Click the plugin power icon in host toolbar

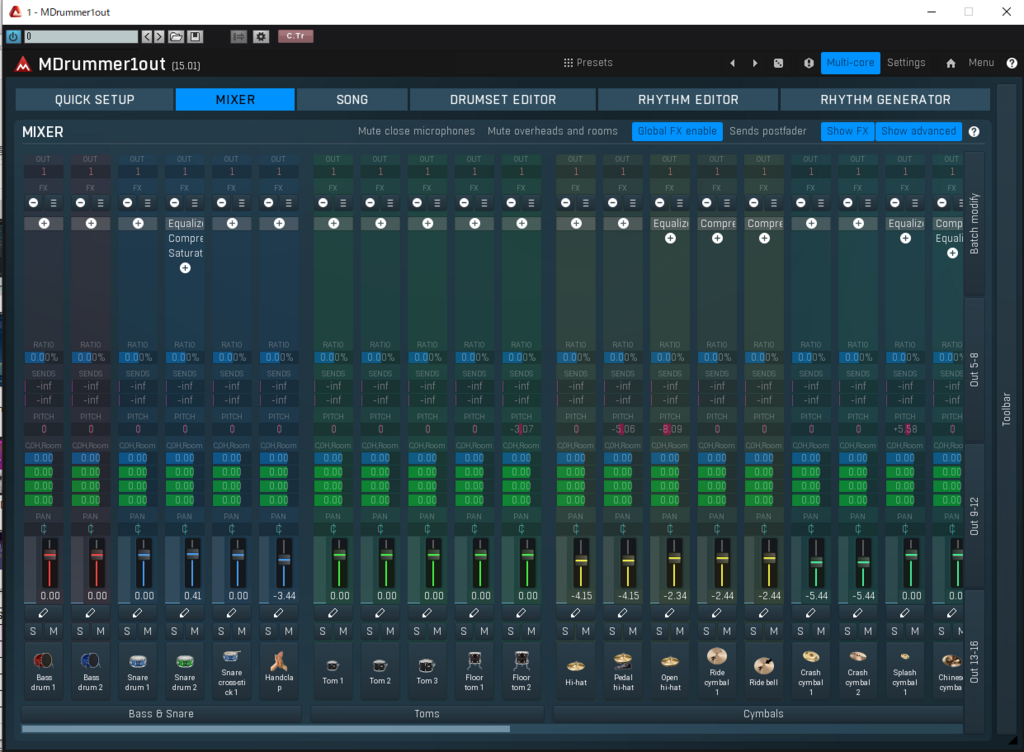coord(13,37)
